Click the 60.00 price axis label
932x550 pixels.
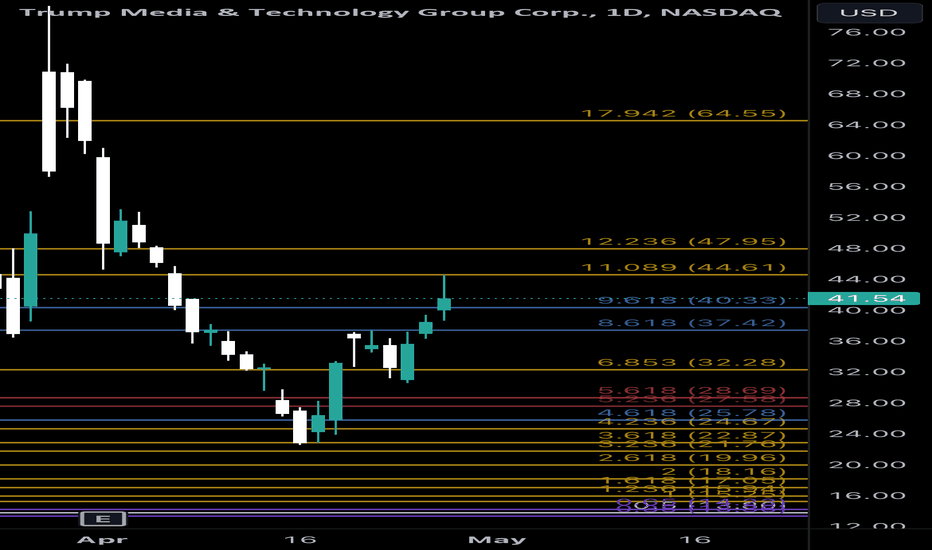(867, 156)
